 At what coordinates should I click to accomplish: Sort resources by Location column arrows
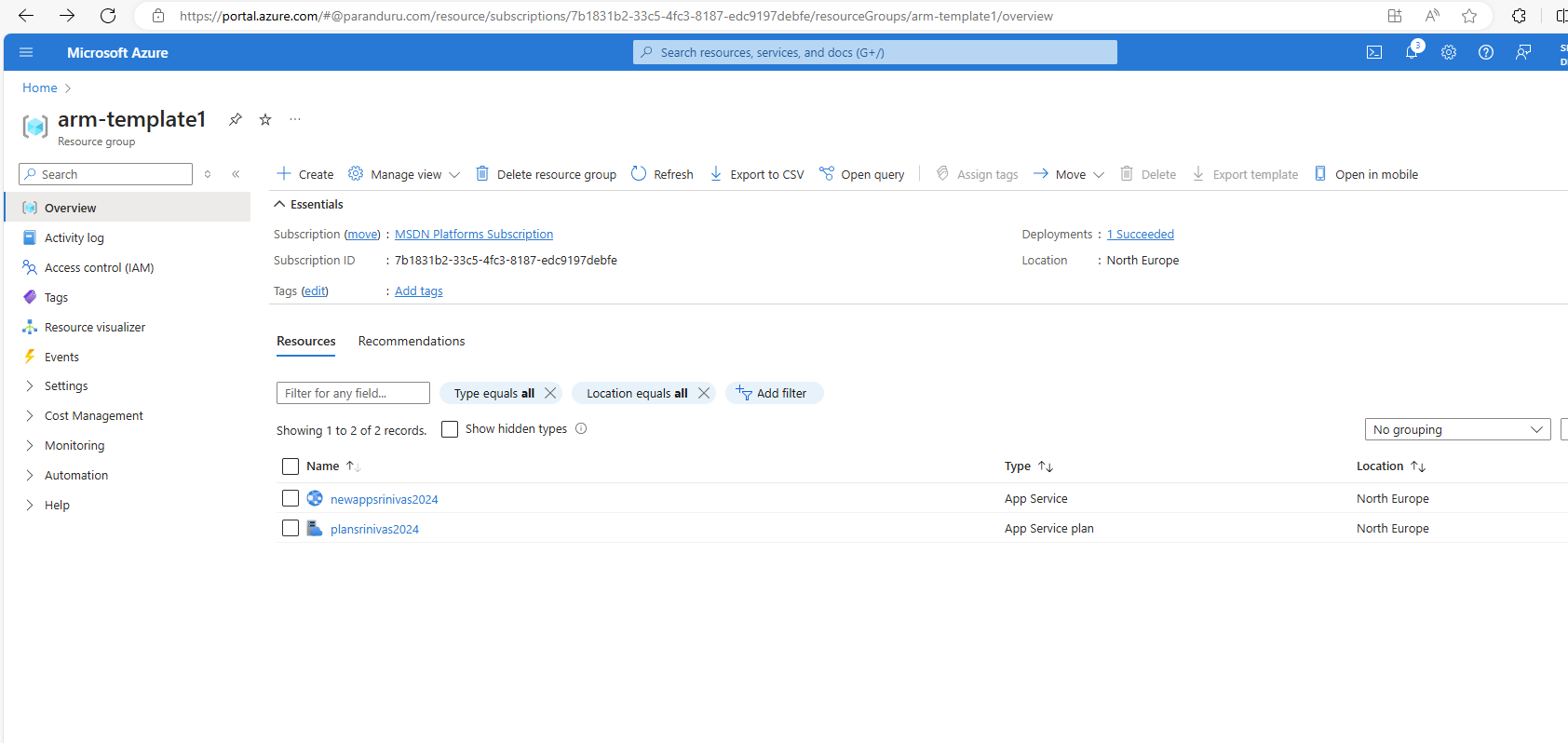1418,466
